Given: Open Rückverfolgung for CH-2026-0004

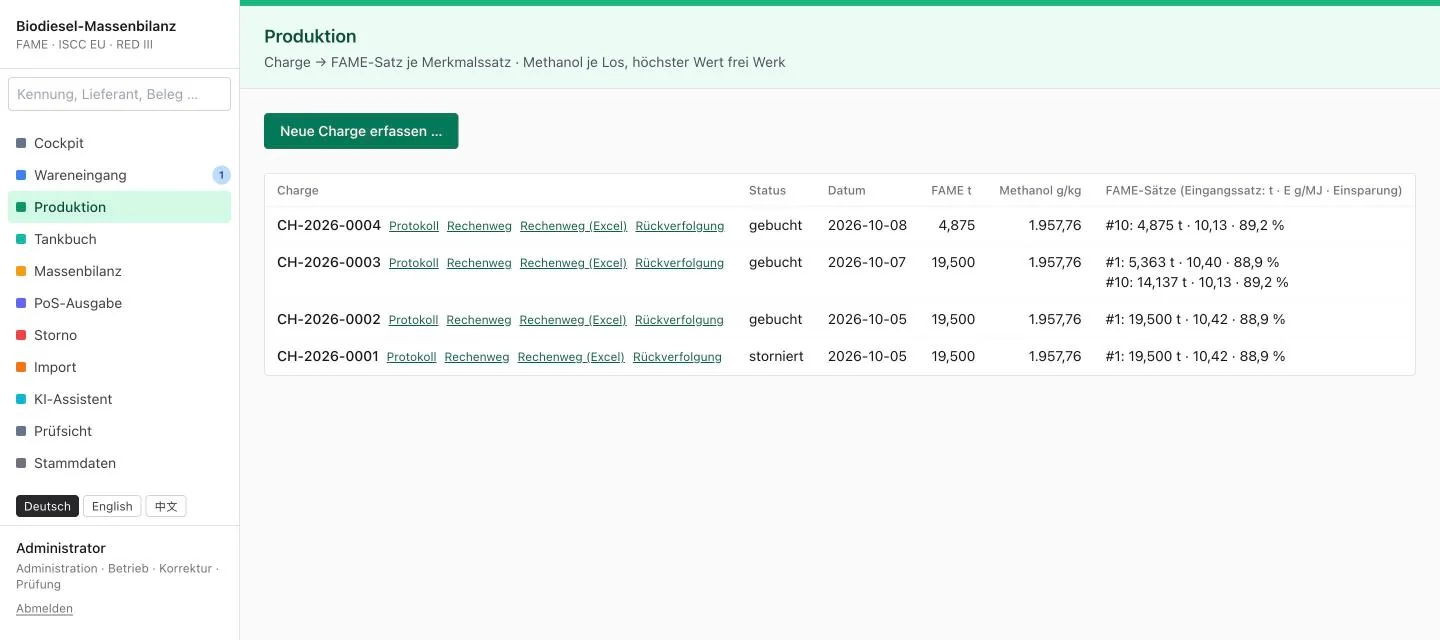Looking at the screenshot, I should pos(680,226).
